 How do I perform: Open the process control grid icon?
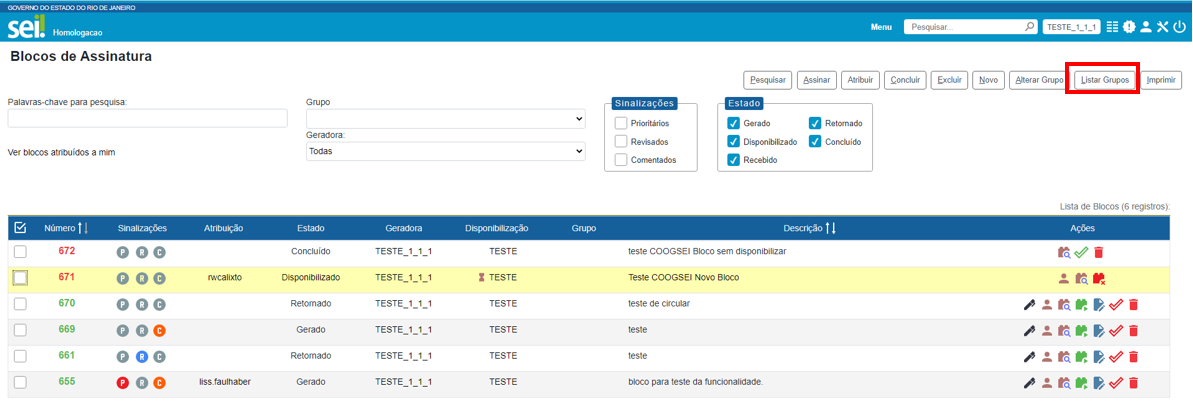click(x=1112, y=27)
